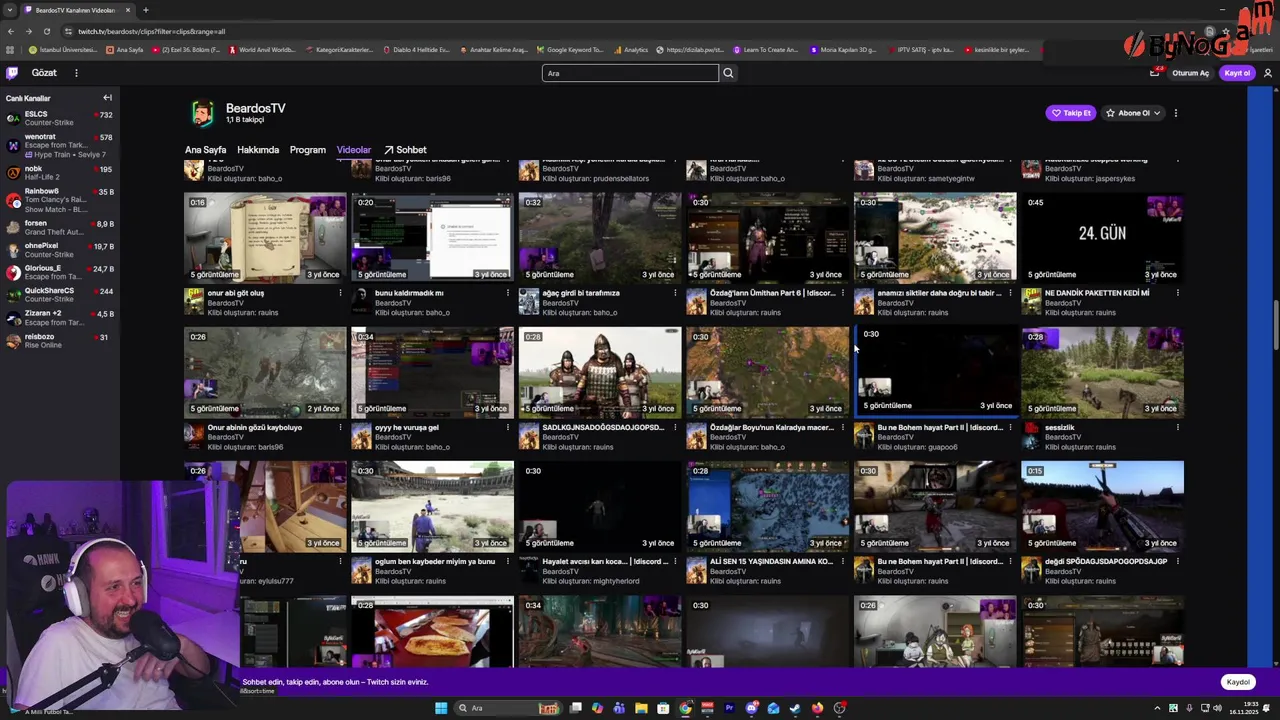Open ESLCS channel in sidebar

tap(60, 119)
